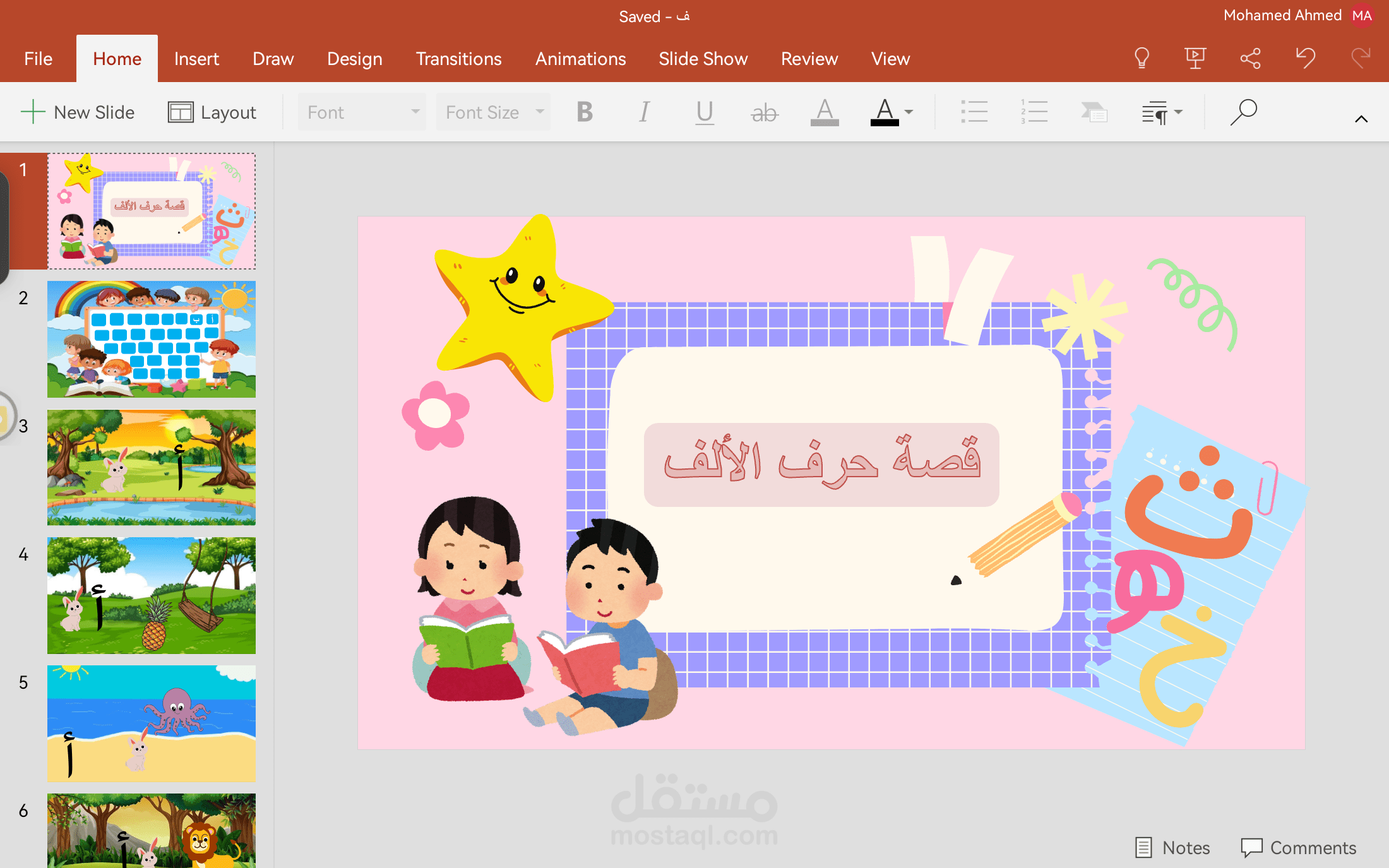
Task: Apply numbered list formatting
Action: (1034, 112)
